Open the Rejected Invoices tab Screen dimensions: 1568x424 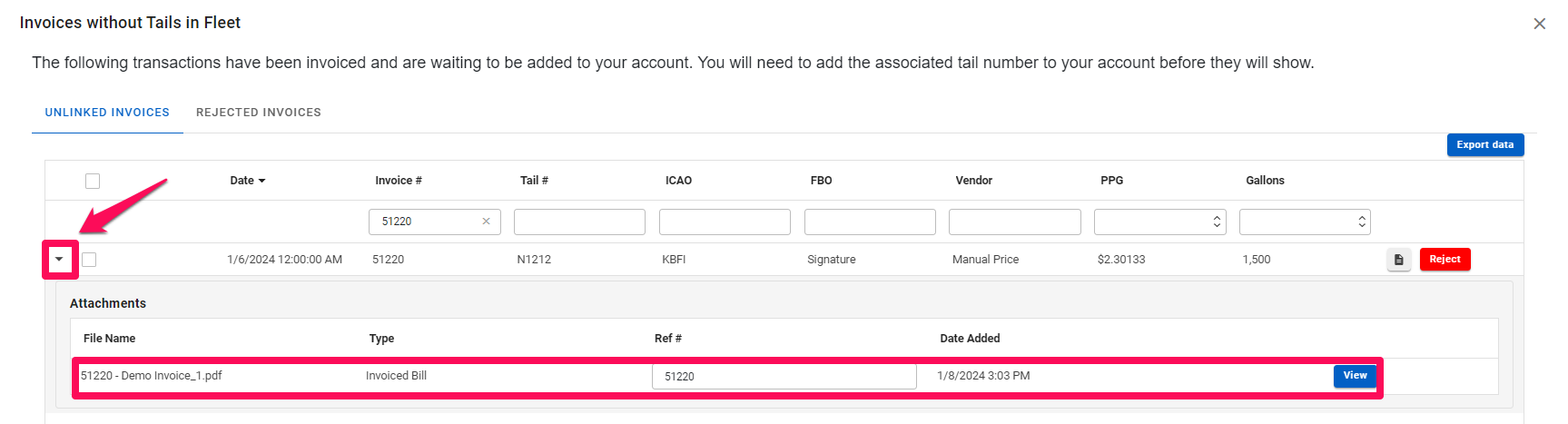pos(259,113)
